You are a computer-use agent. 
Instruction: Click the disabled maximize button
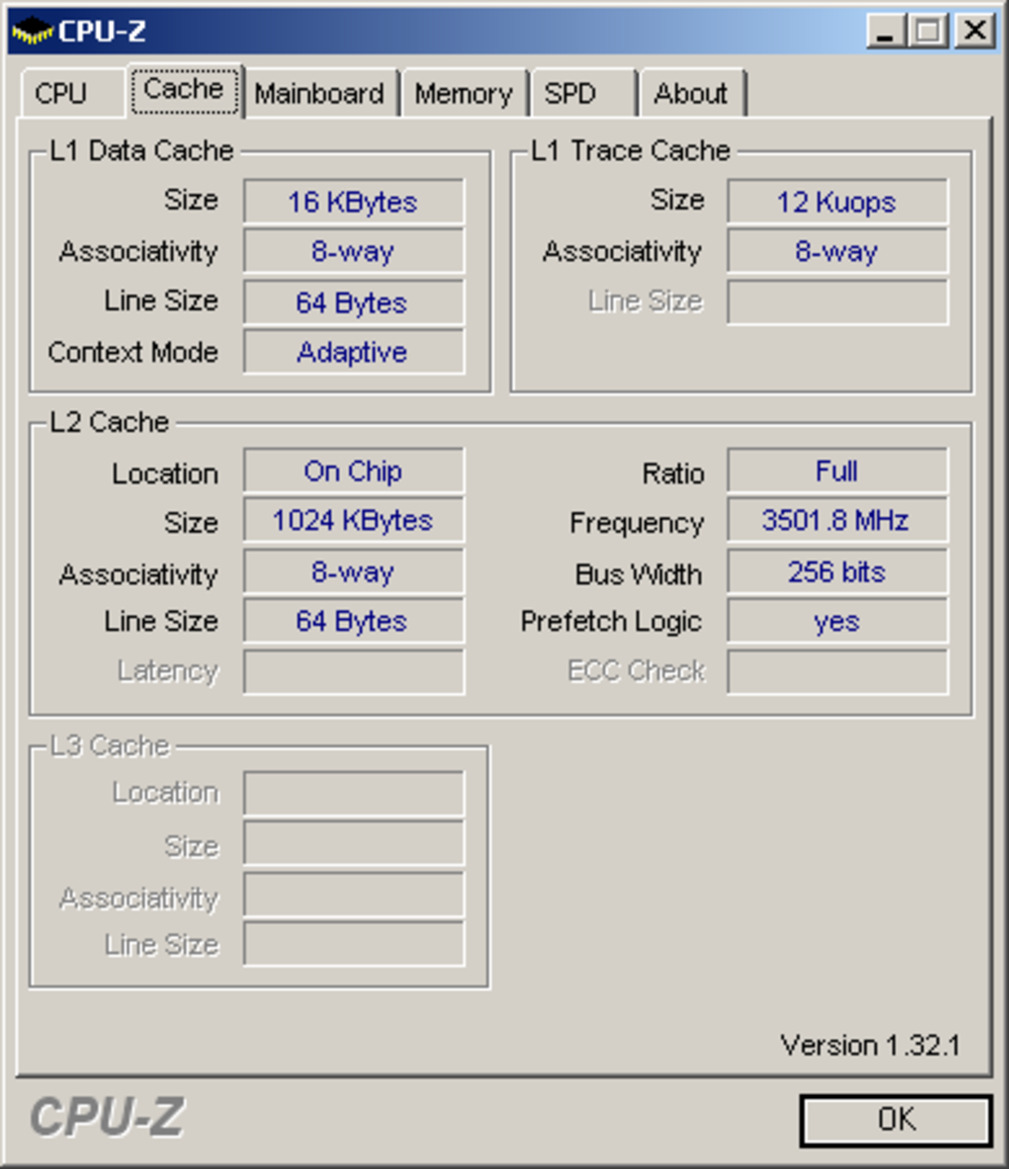(928, 31)
